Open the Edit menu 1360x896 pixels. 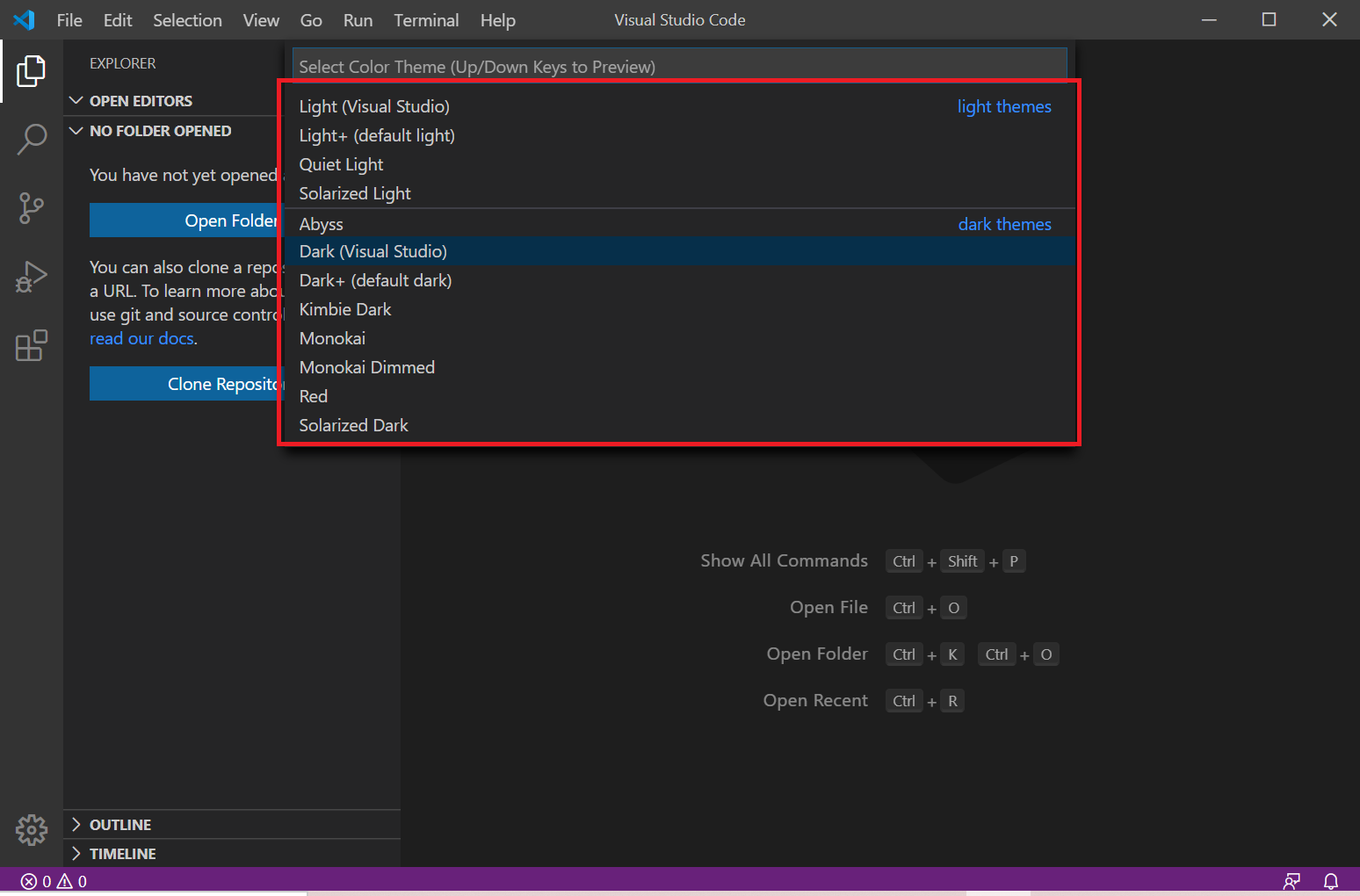(118, 20)
